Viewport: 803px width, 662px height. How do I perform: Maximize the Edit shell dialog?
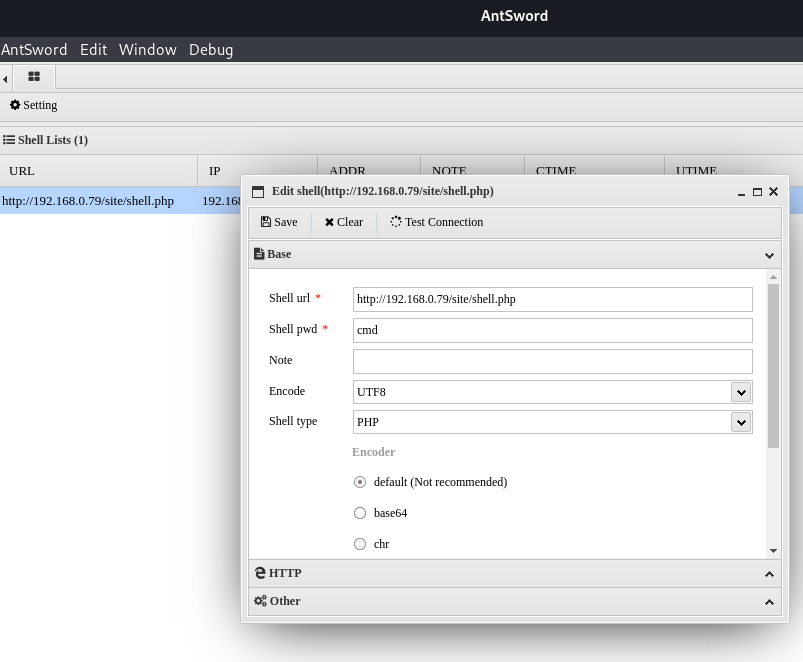pyautogui.click(x=757, y=192)
